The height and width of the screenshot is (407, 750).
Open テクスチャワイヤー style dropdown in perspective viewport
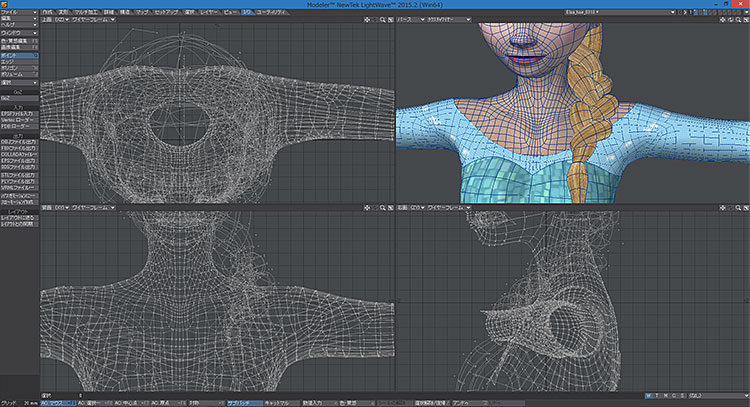pos(448,20)
